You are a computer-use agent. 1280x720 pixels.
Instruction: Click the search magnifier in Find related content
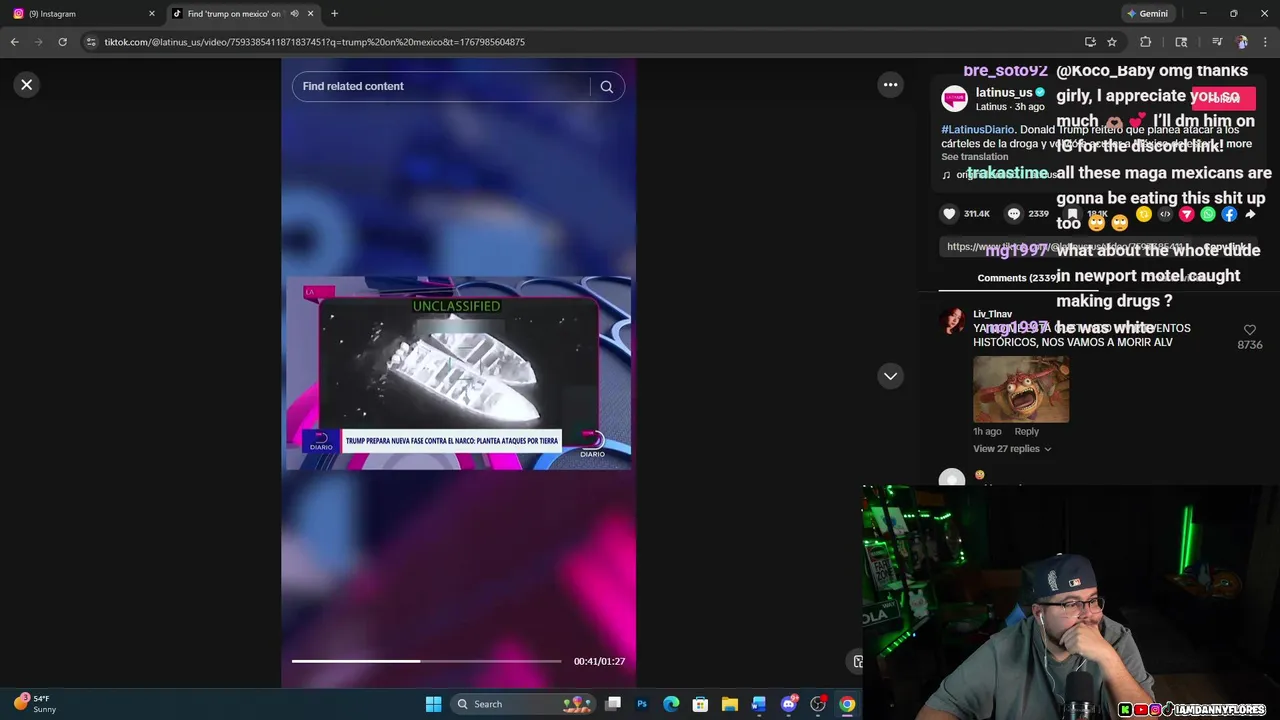pyautogui.click(x=606, y=86)
